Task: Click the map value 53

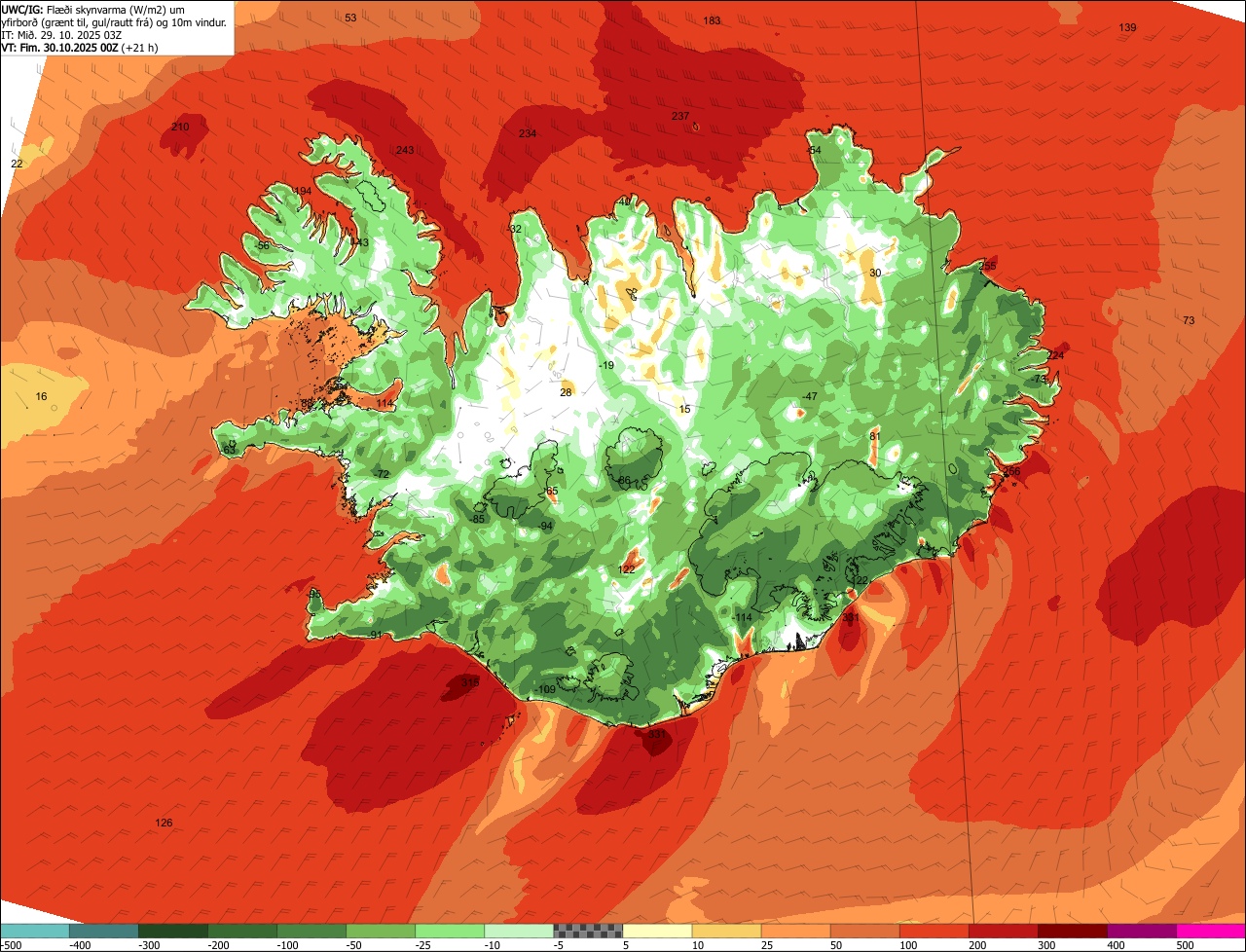Action: click(x=350, y=18)
